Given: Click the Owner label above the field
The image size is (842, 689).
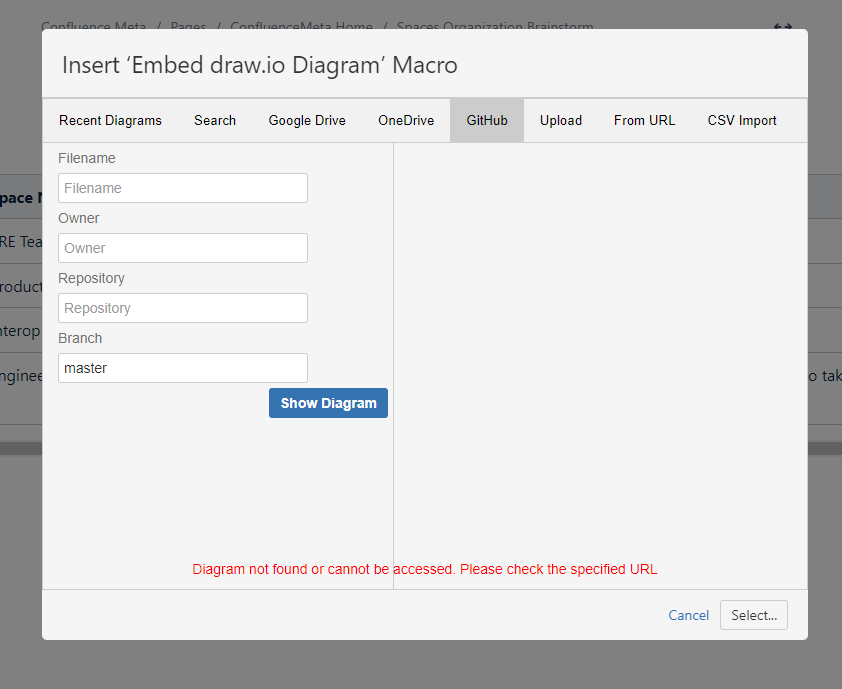Looking at the screenshot, I should click(x=78, y=219).
